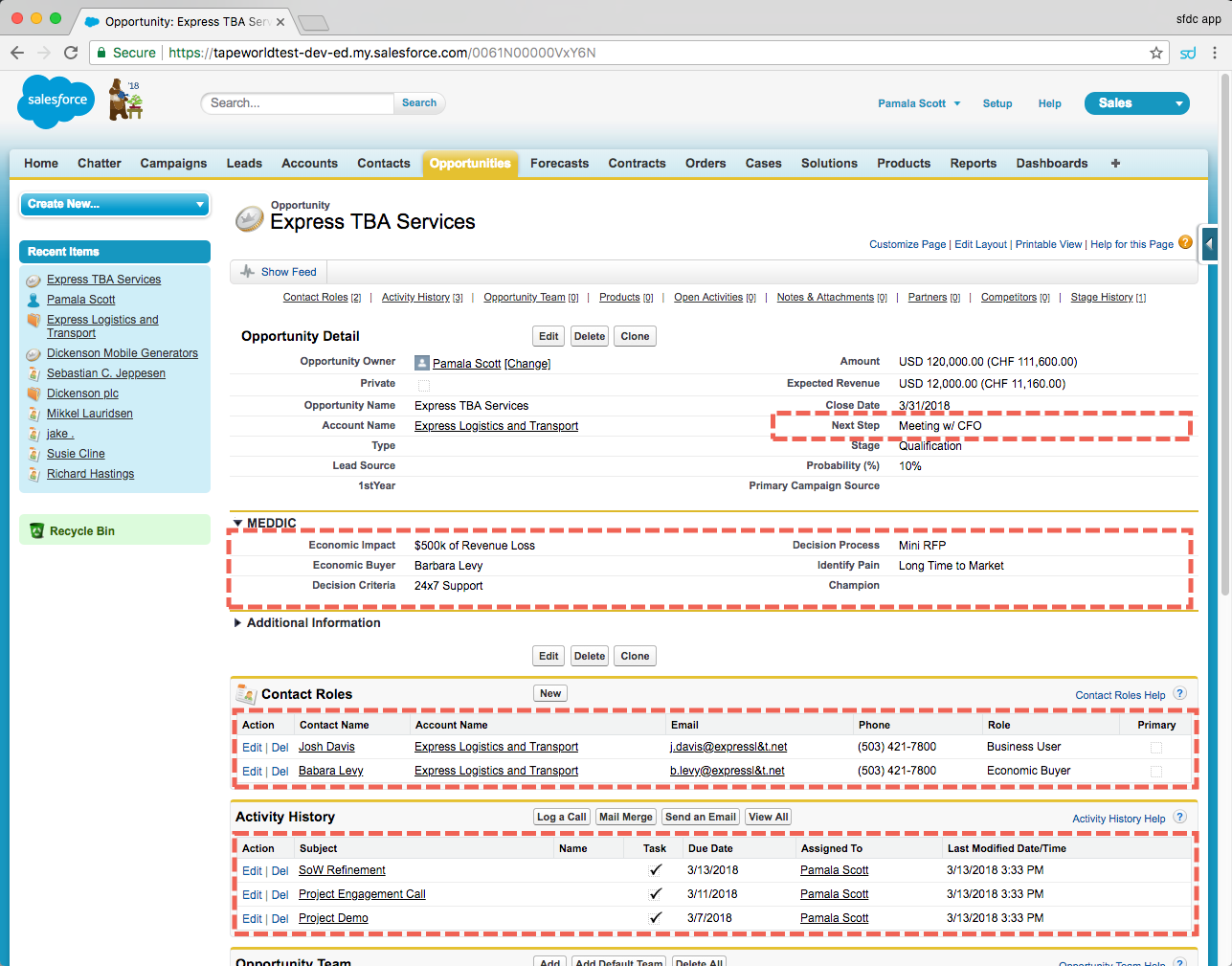1232x966 pixels.
Task: Open the Chatter tab
Action: [x=100, y=164]
